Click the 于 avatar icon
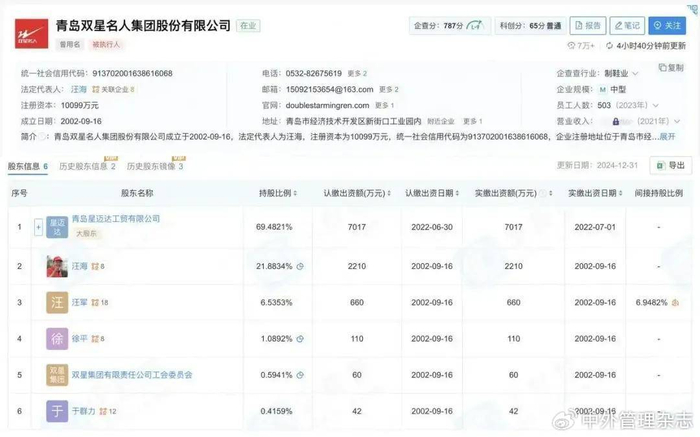Screen dimensions: 700x437 pyautogui.click(x=57, y=411)
